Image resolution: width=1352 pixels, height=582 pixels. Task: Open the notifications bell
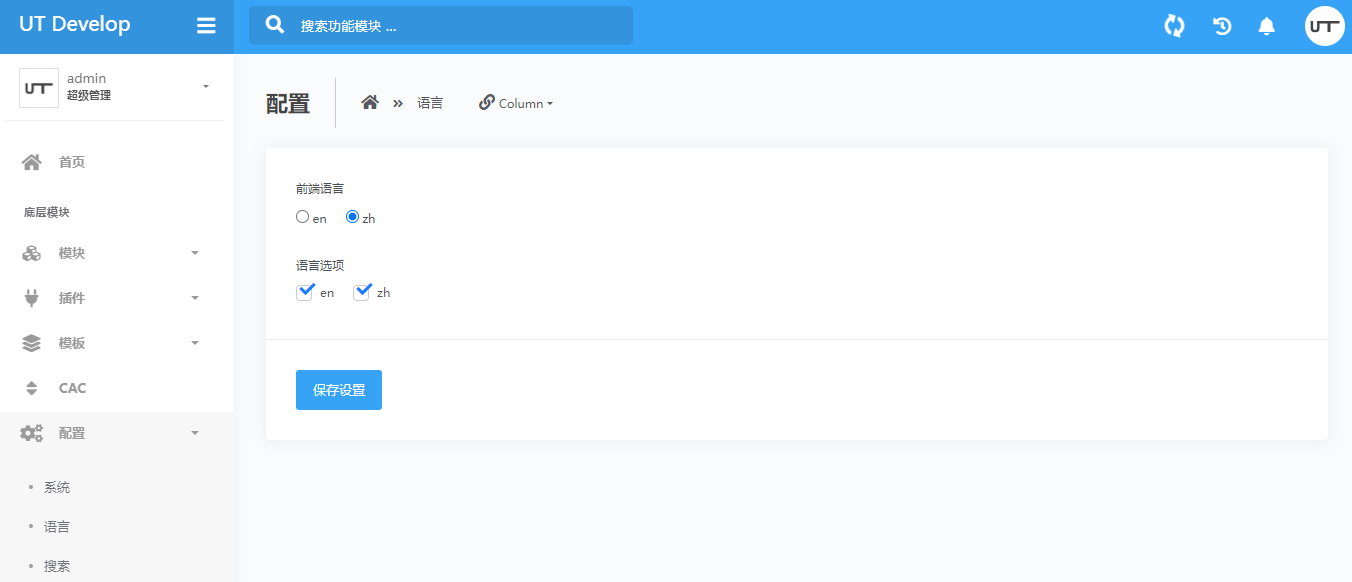click(1266, 26)
